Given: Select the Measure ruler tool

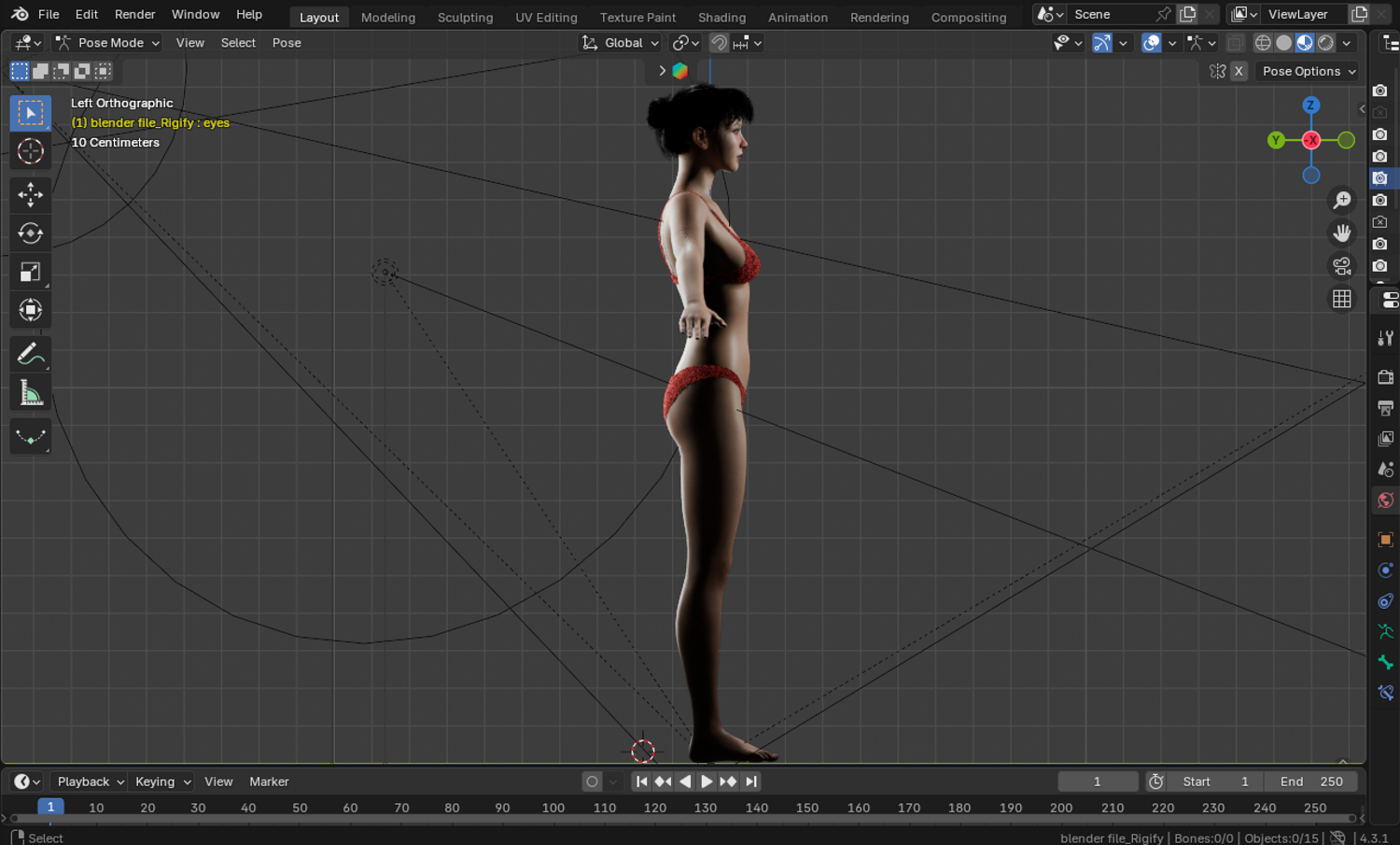Looking at the screenshot, I should pos(30,393).
